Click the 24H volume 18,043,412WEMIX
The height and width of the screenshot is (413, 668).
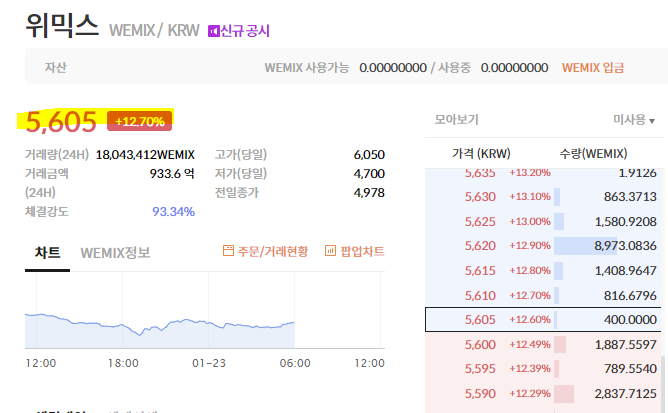[145, 155]
